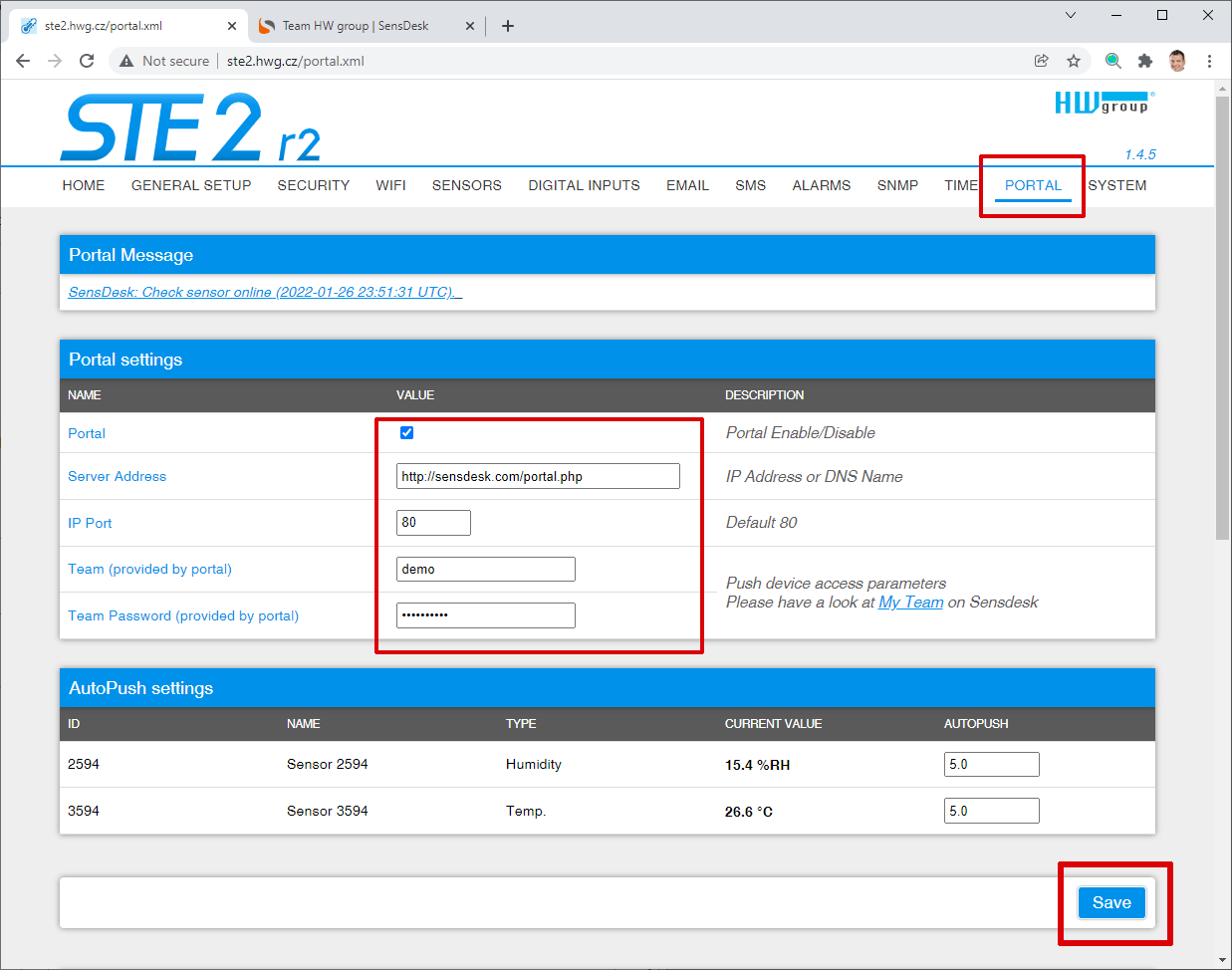Click Team Password (provided by portal) label
Image resolution: width=1232 pixels, height=970 pixels.
pyautogui.click(x=183, y=615)
